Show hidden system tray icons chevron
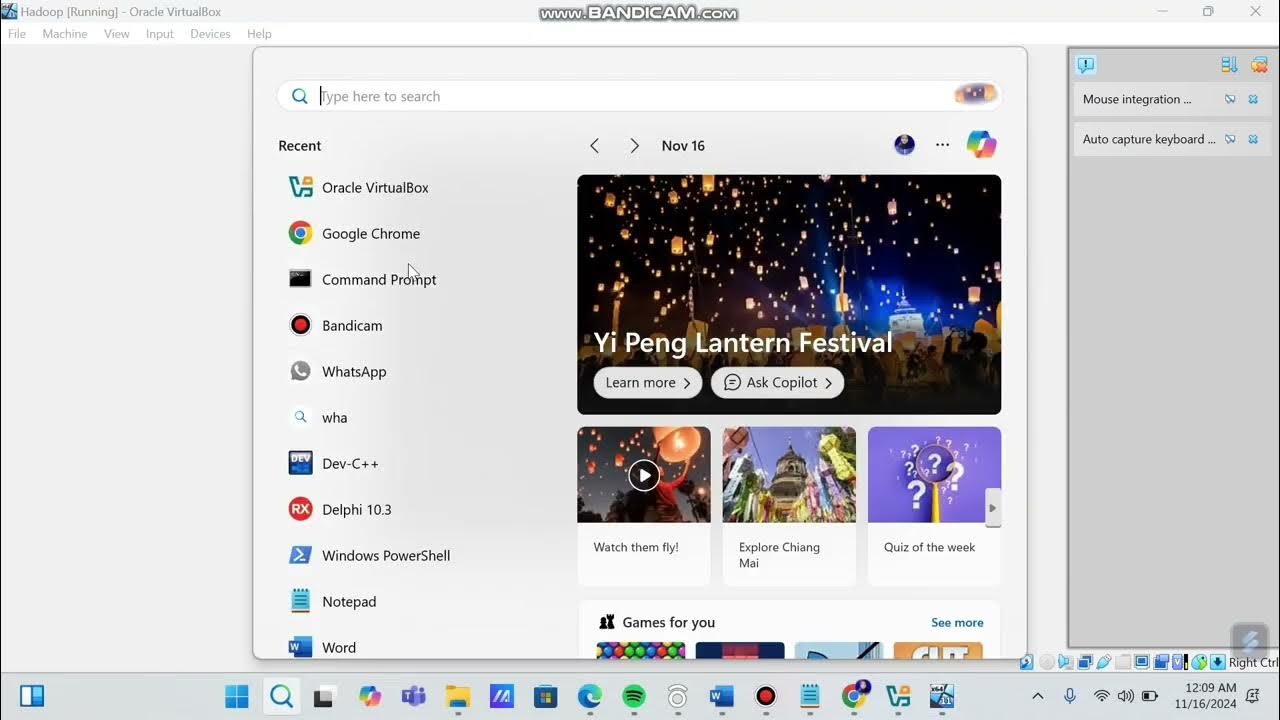 coord(1038,696)
